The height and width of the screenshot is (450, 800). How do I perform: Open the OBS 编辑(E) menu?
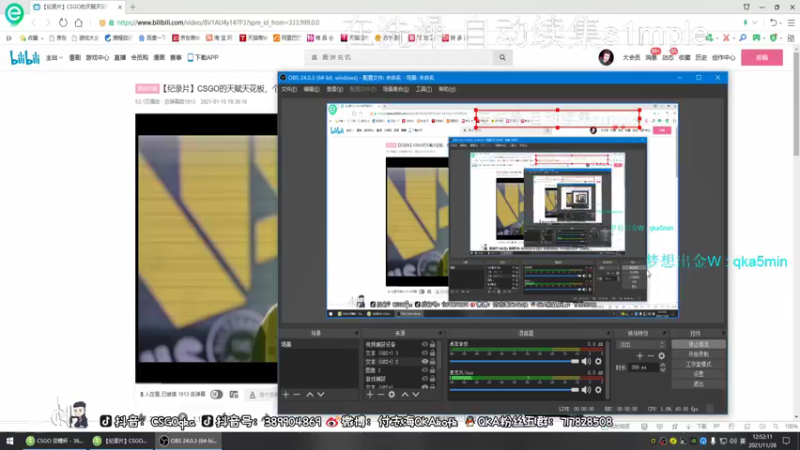311,89
